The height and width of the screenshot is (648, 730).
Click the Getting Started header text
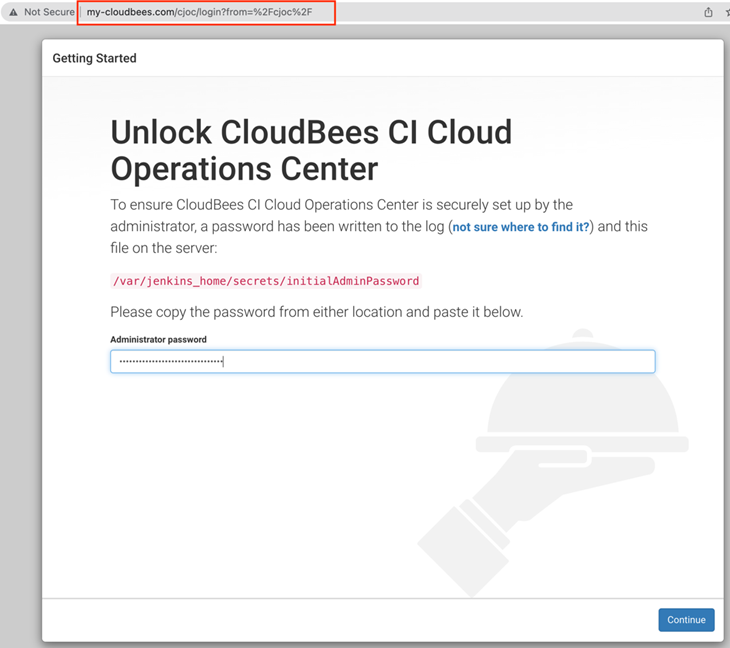pos(95,58)
